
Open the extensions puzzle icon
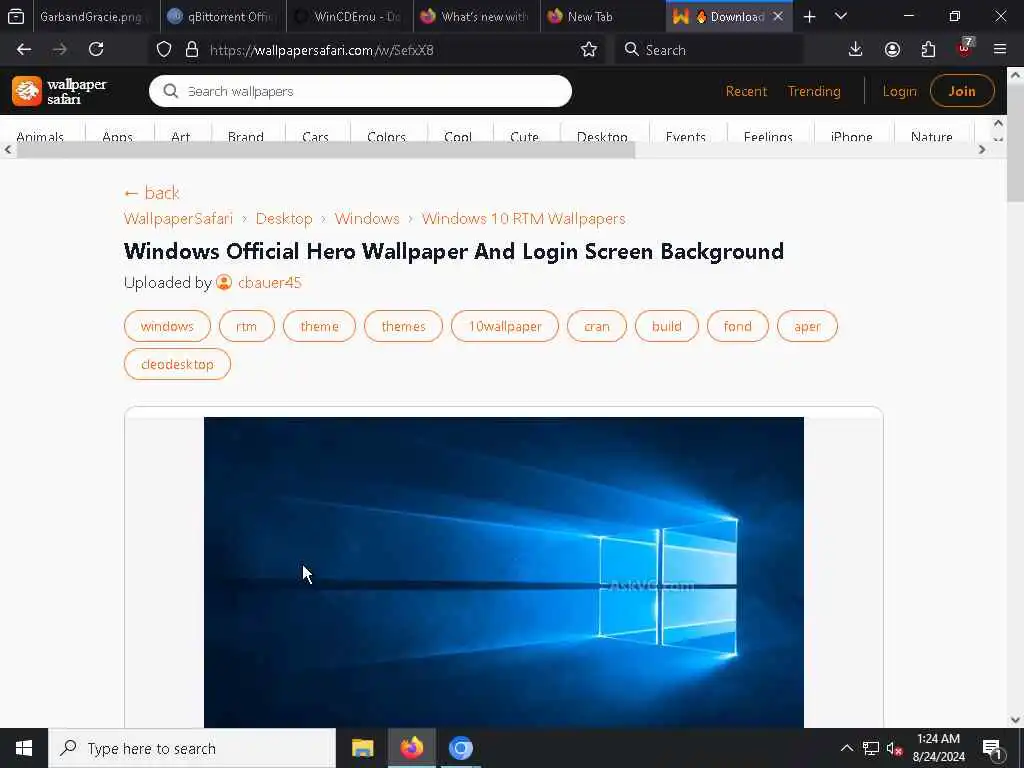coord(928,50)
